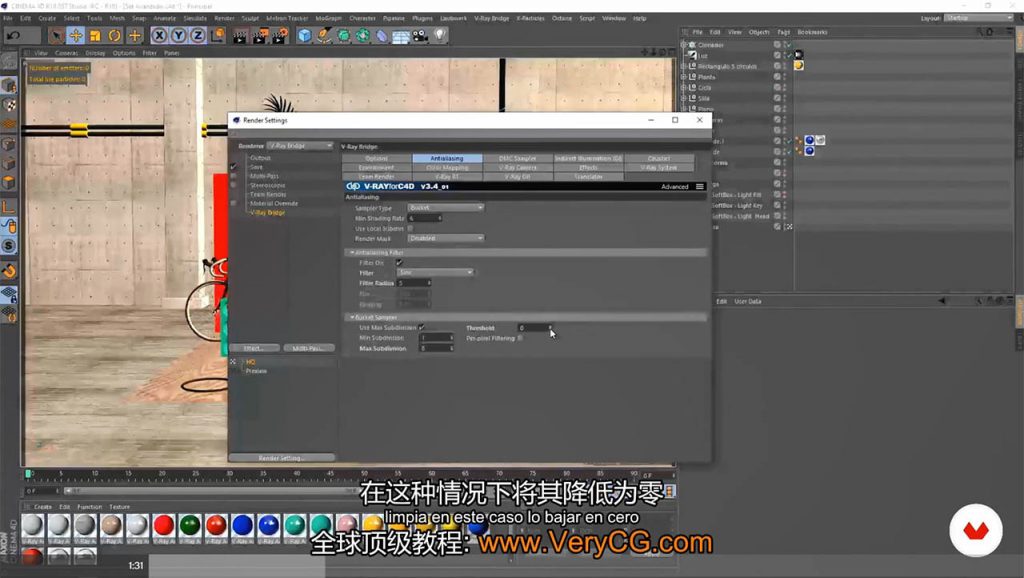The height and width of the screenshot is (578, 1024).
Task: Open the Filter type dropdown
Action: pos(435,272)
